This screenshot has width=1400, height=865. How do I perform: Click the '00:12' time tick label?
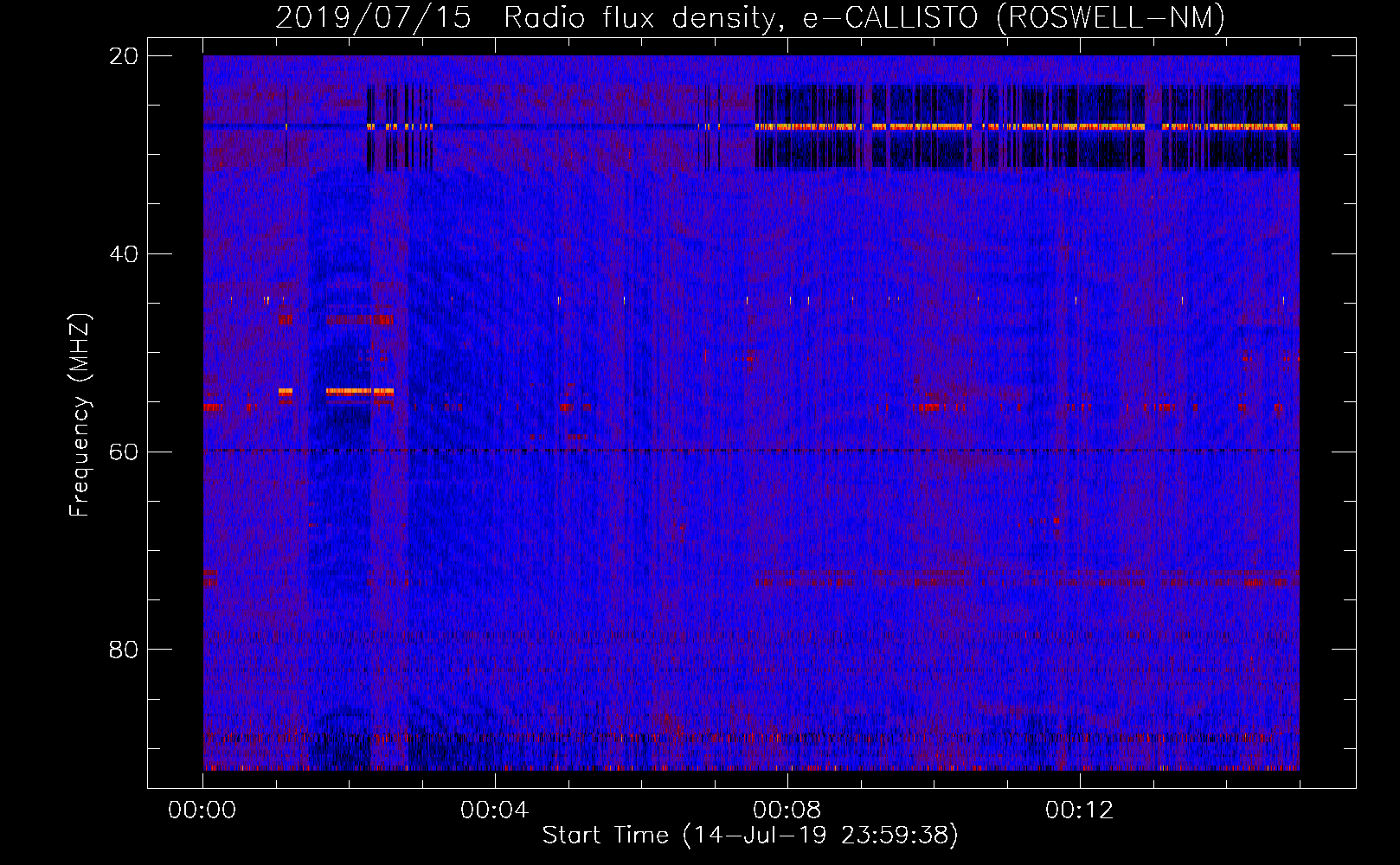[1080, 810]
